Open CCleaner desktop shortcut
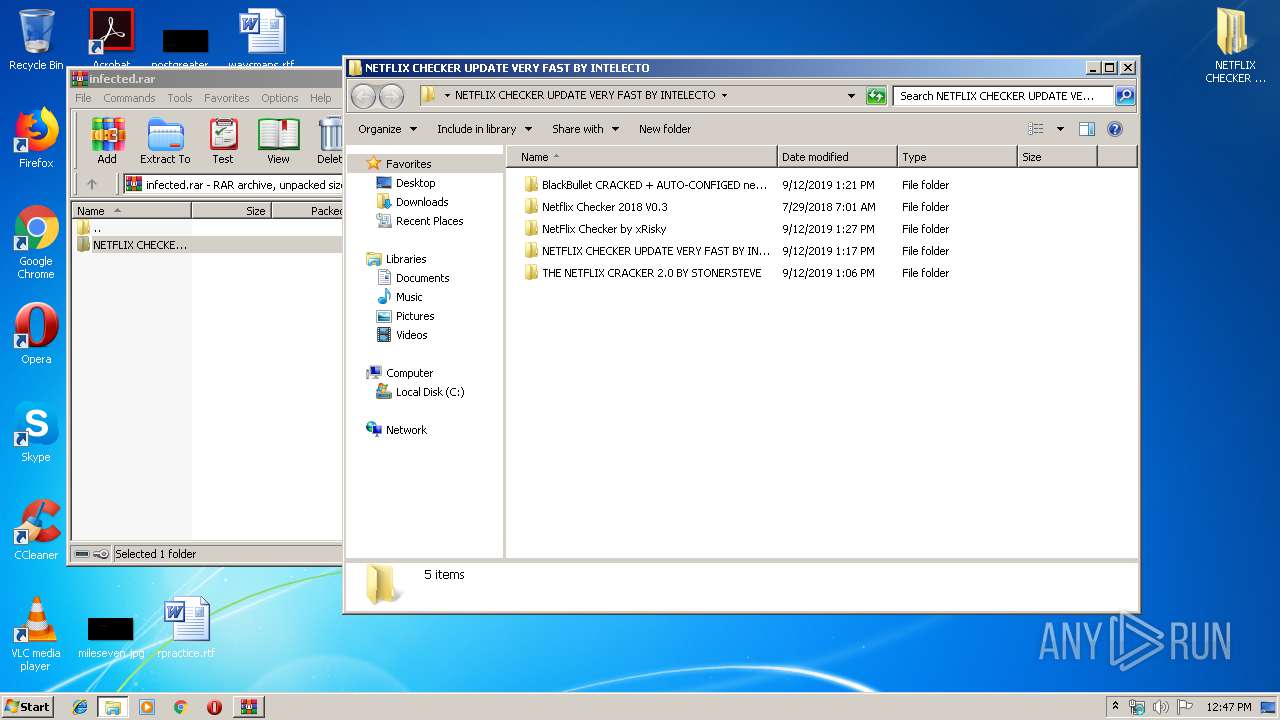1280x720 pixels. point(36,530)
